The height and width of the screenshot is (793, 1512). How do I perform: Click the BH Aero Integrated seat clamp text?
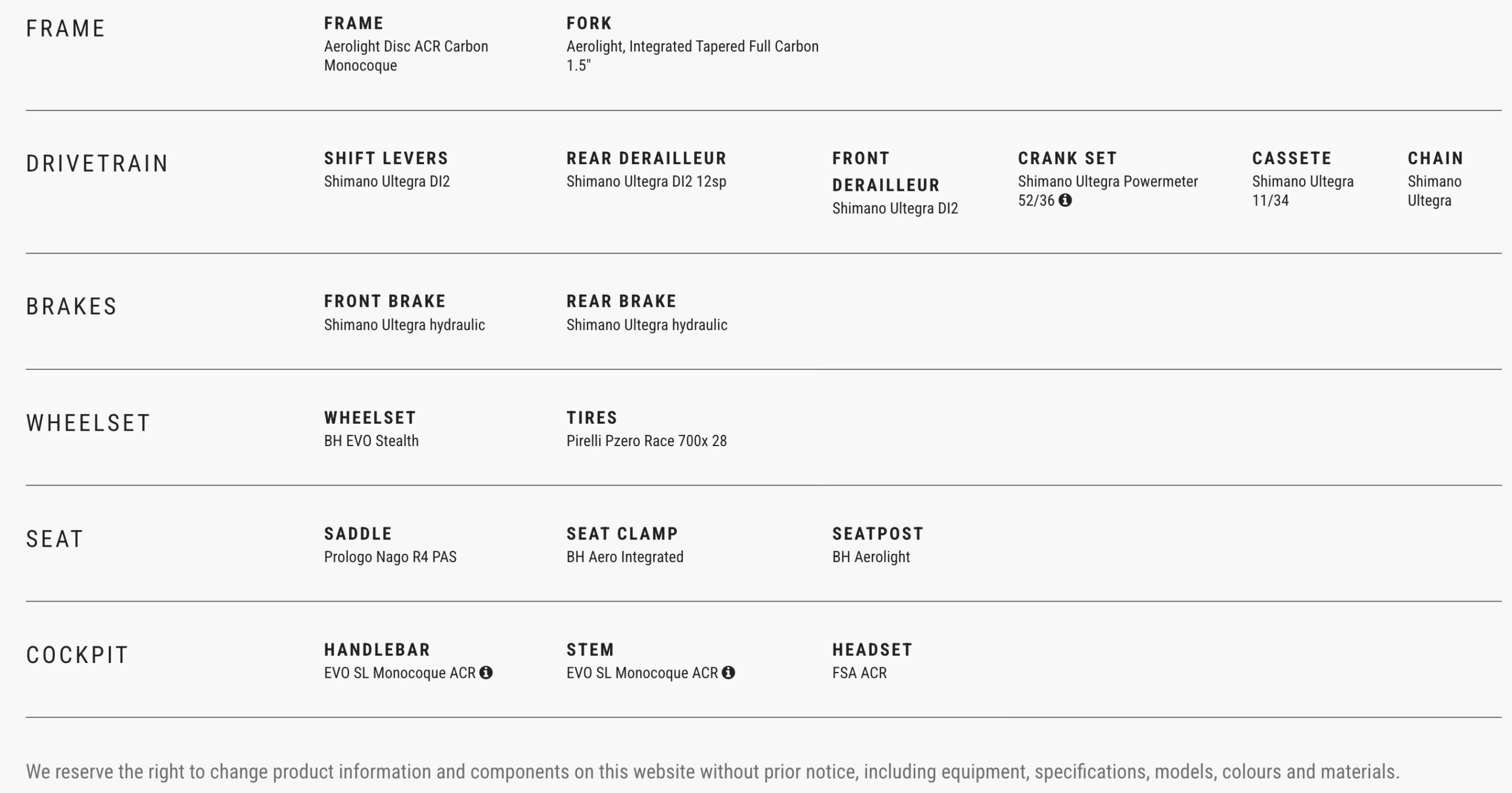625,557
